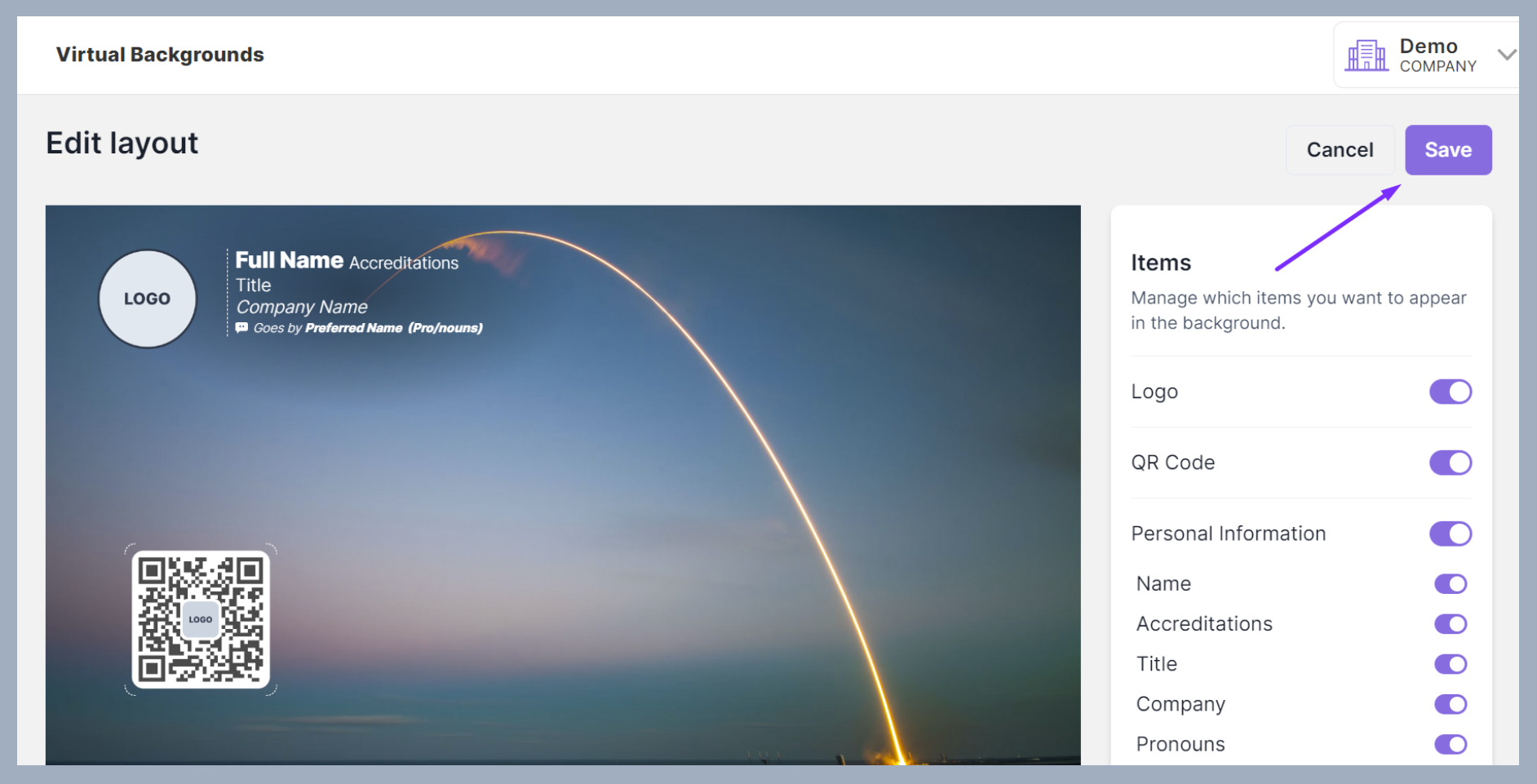Toggle the Logo item switch
Viewport: 1537px width, 784px height.
pos(1451,392)
